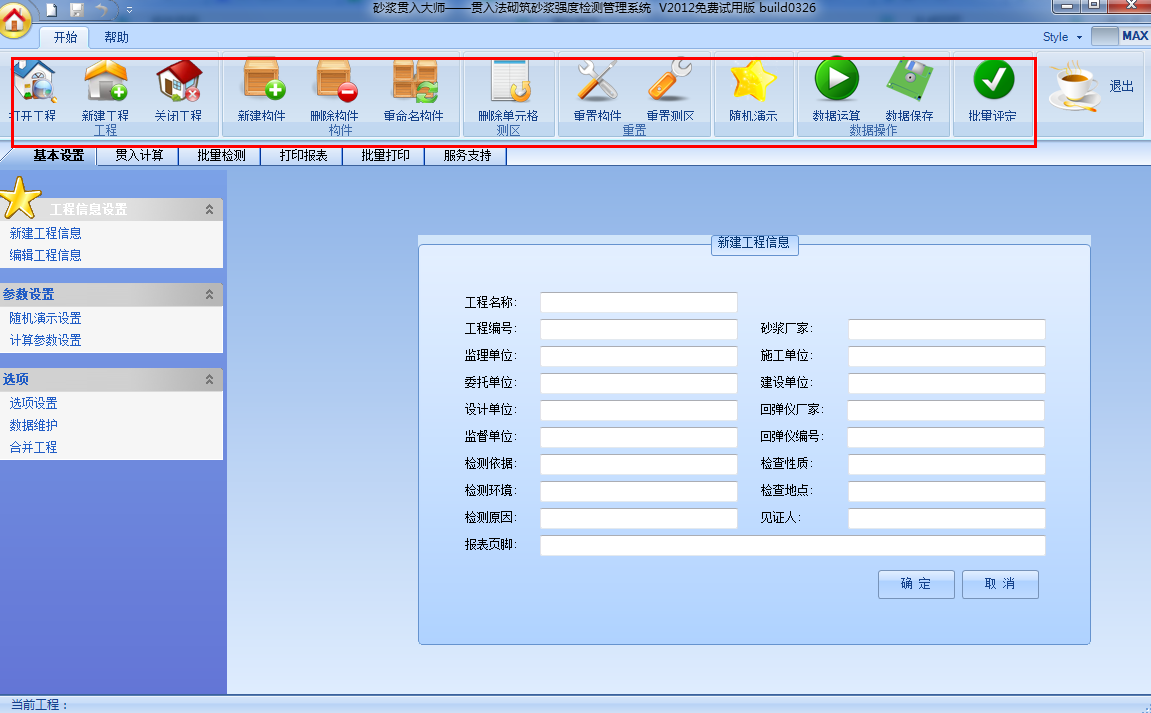Viewport: 1151px width, 713px height.
Task: Click 施工单位 input field
Action: (947, 356)
